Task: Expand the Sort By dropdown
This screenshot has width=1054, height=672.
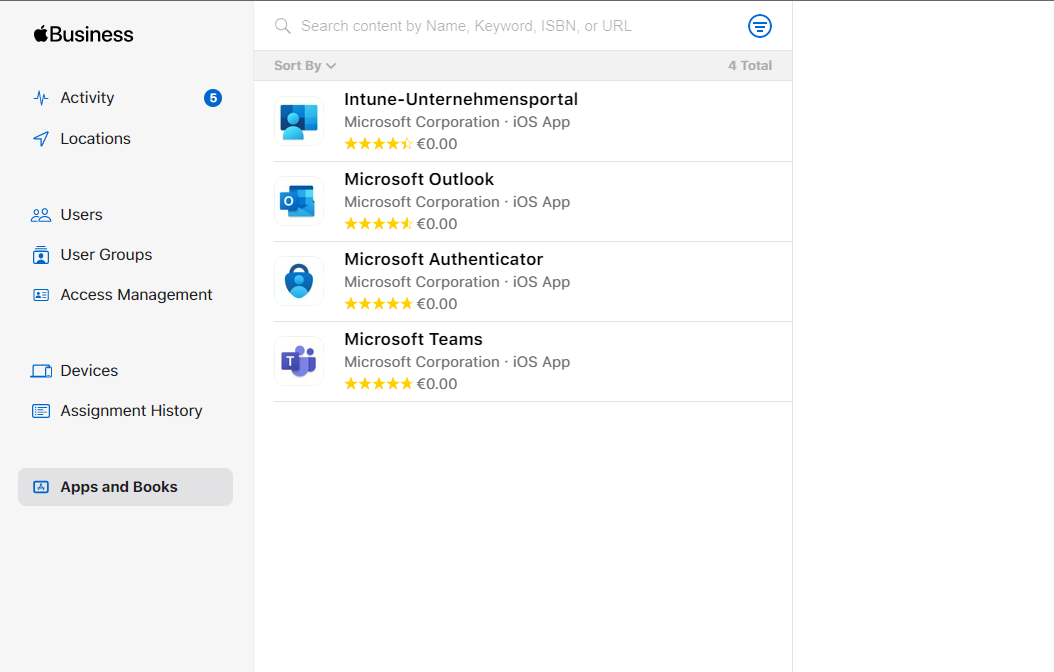Action: click(305, 66)
